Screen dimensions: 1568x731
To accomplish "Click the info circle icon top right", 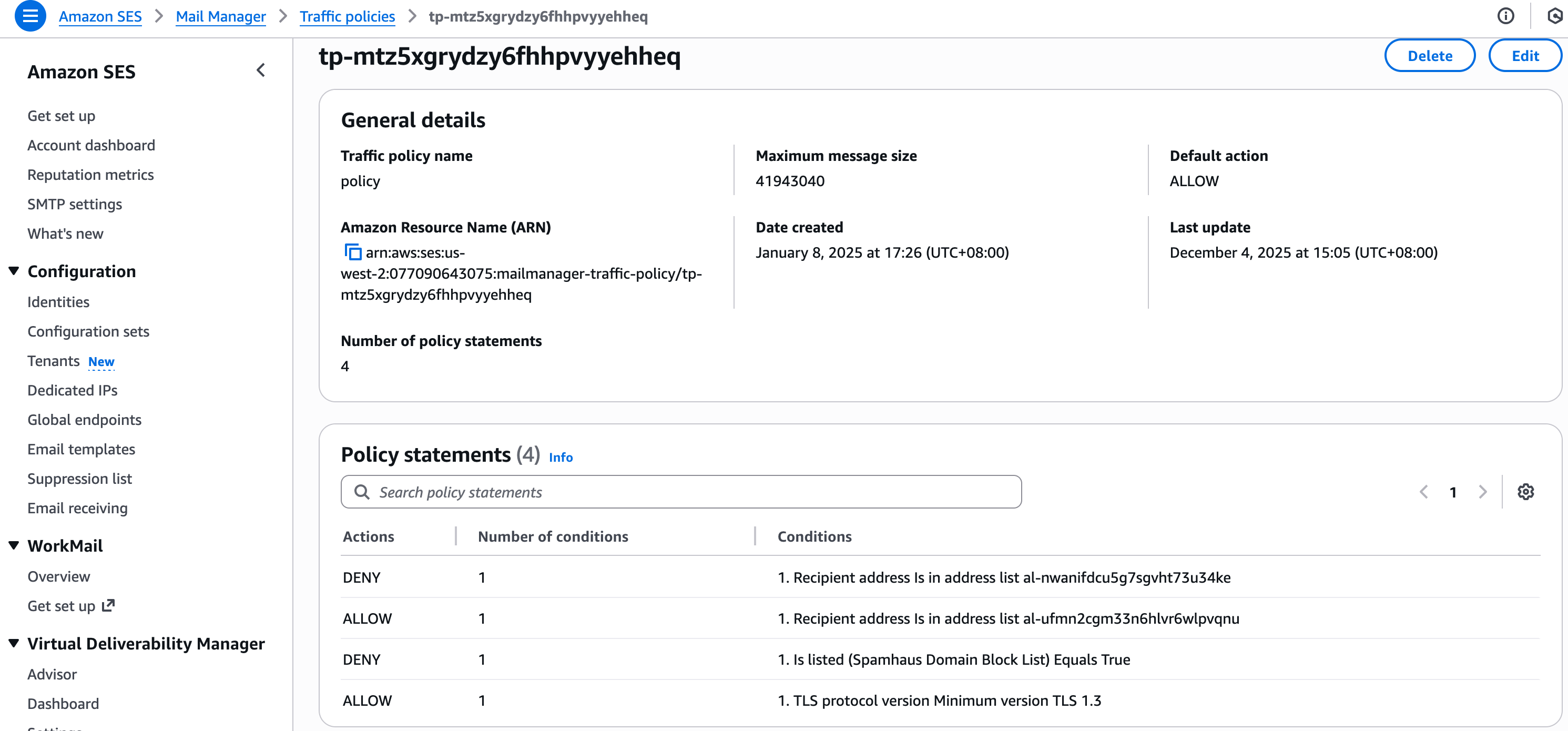I will pyautogui.click(x=1505, y=16).
